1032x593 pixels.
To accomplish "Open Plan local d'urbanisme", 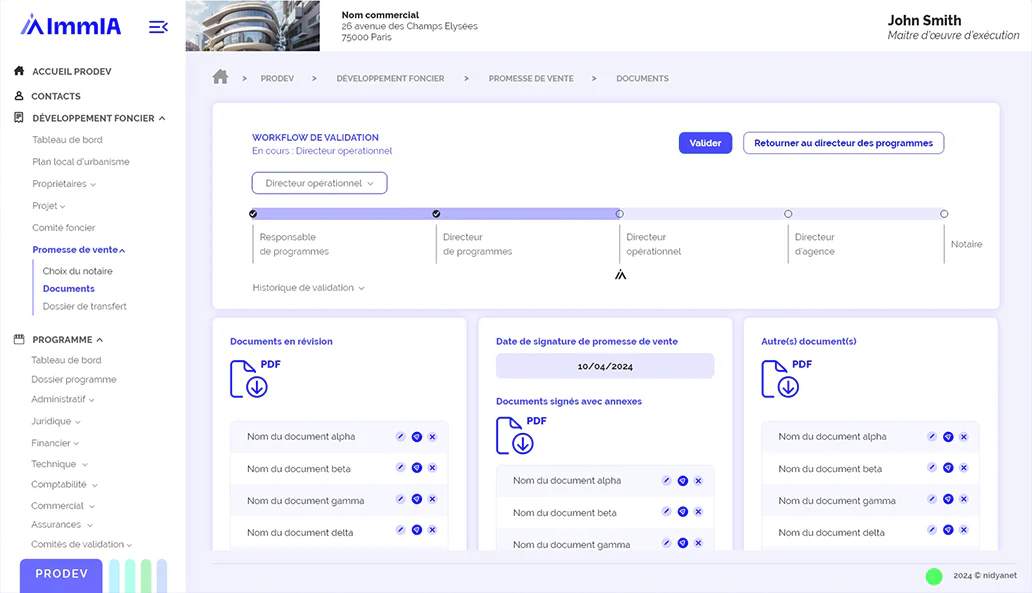I will pyautogui.click(x=81, y=161).
